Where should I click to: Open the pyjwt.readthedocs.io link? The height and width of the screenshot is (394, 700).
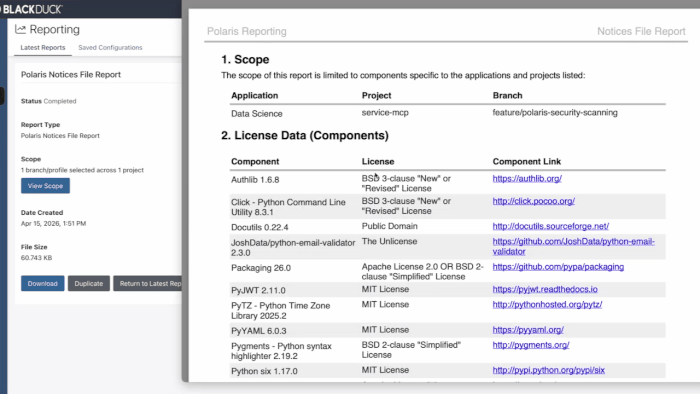(x=545, y=289)
